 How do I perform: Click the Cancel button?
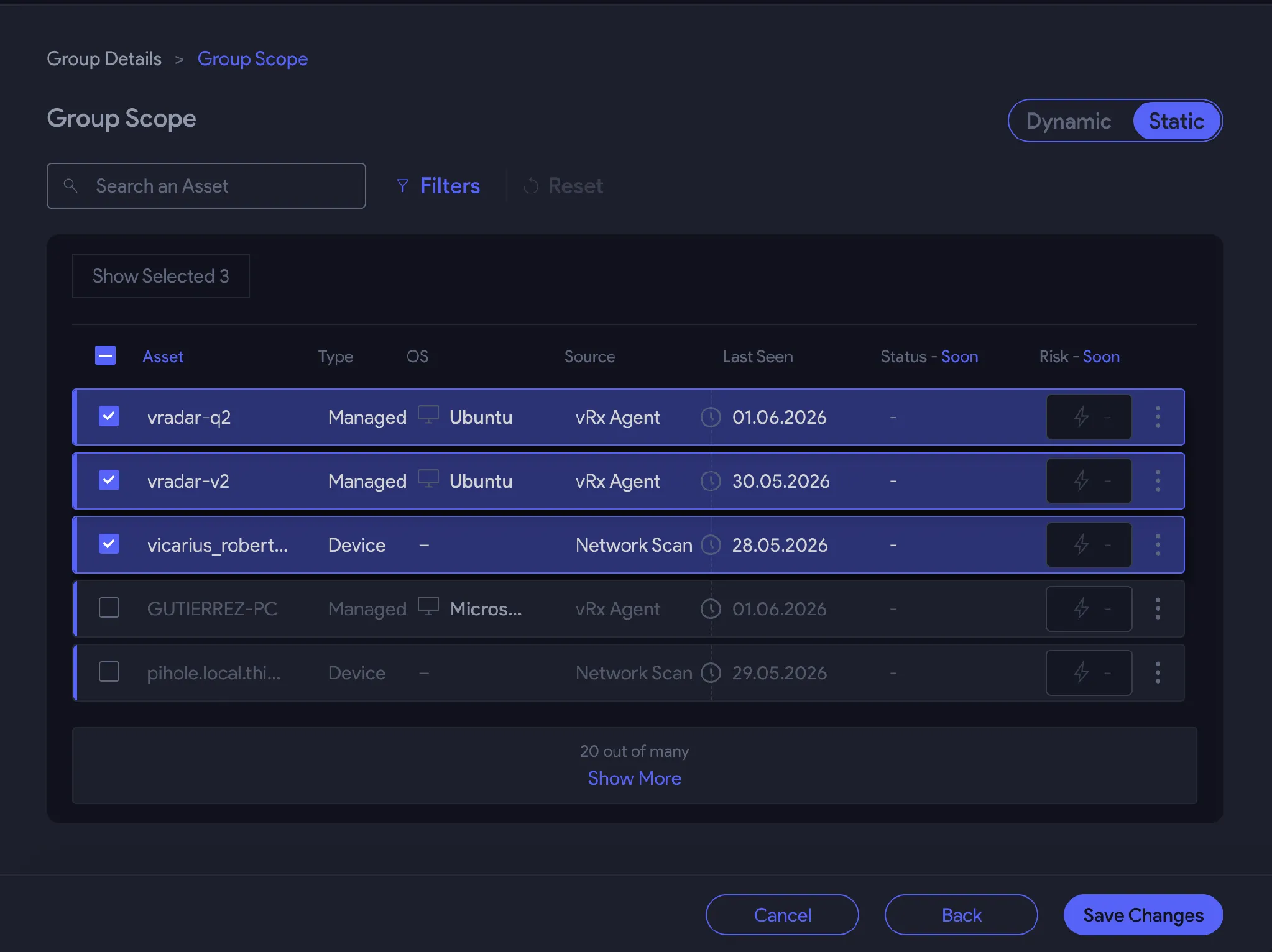click(782, 915)
